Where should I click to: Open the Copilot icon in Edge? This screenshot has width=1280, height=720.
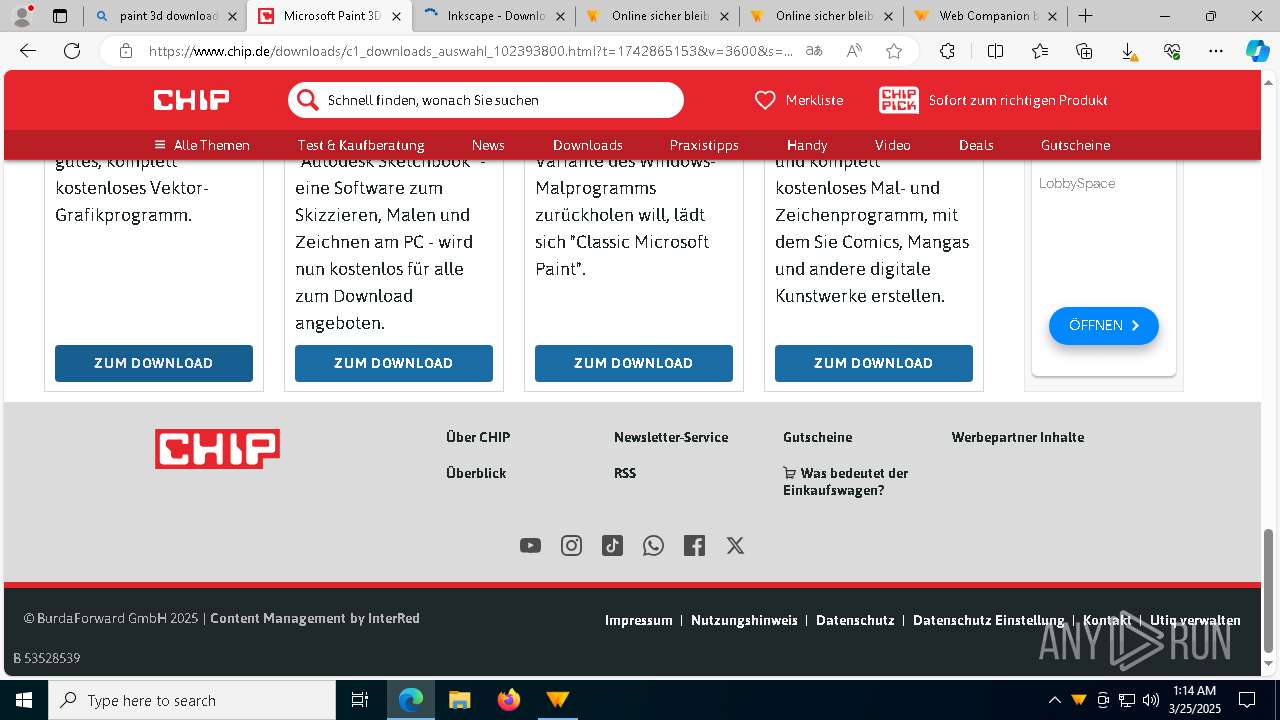tap(1257, 51)
